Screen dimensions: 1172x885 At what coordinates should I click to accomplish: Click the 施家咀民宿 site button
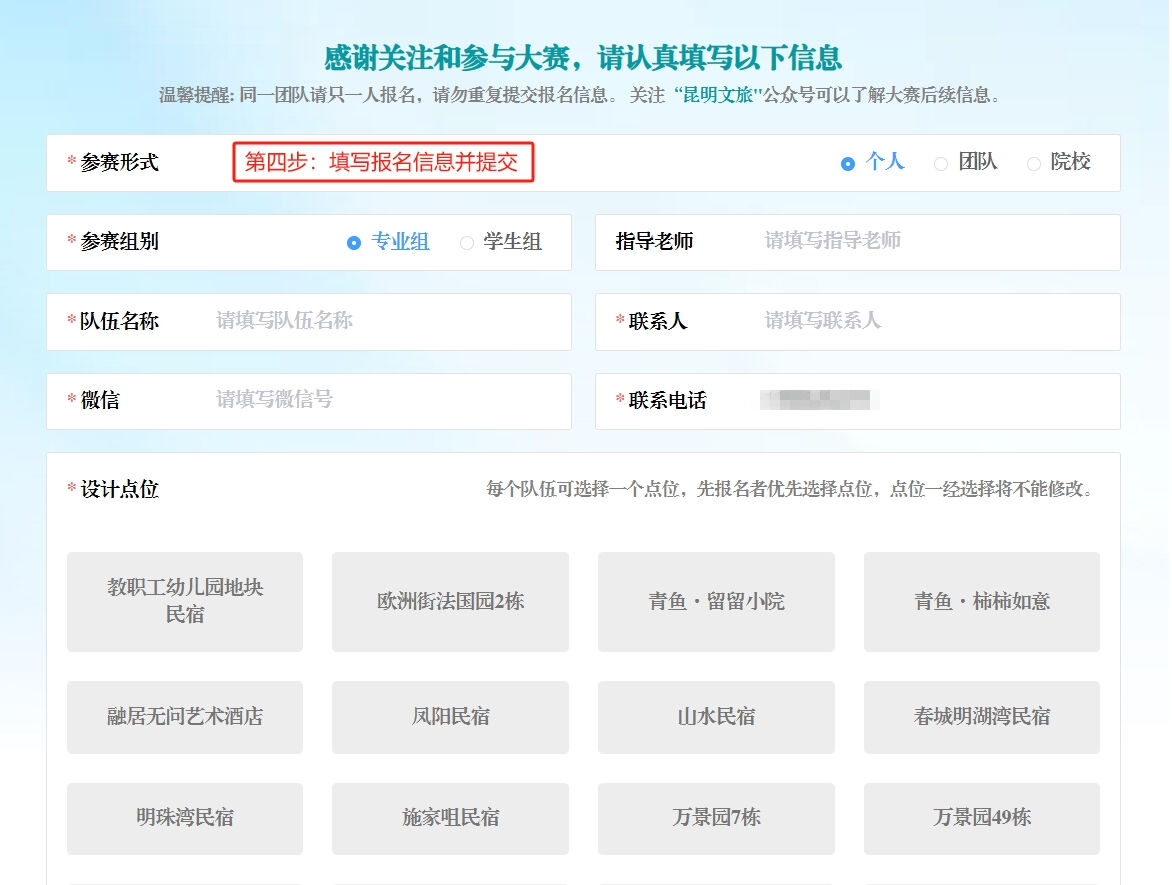[x=450, y=818]
